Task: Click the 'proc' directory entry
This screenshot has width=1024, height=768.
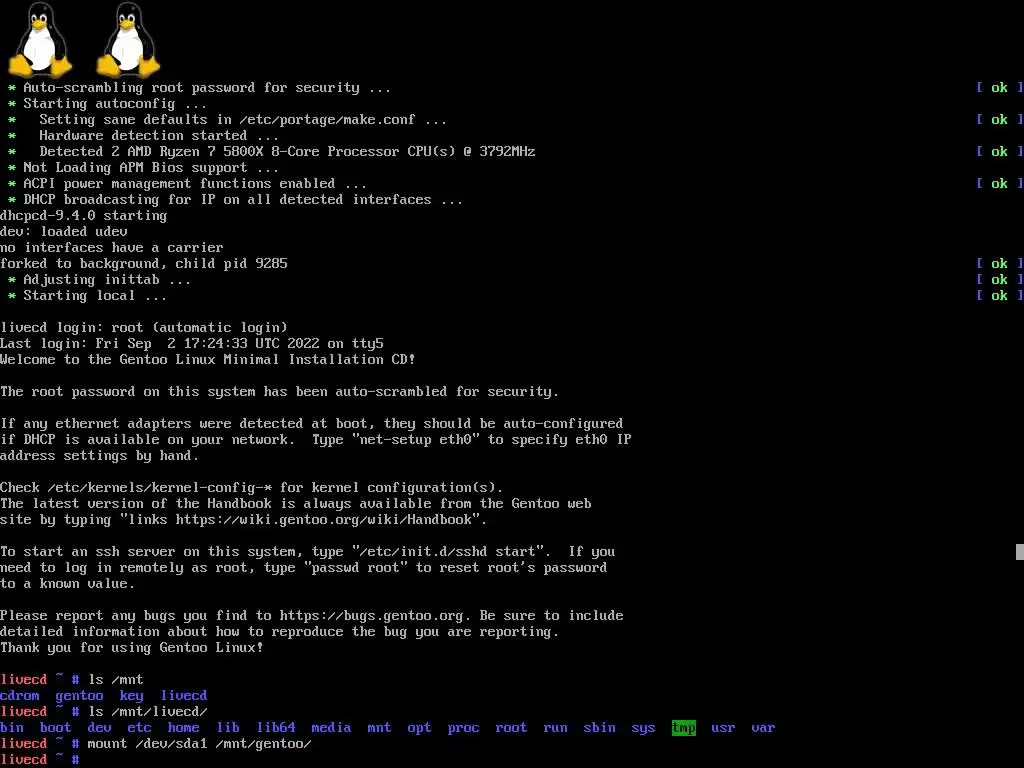Action: pyautogui.click(x=463, y=728)
